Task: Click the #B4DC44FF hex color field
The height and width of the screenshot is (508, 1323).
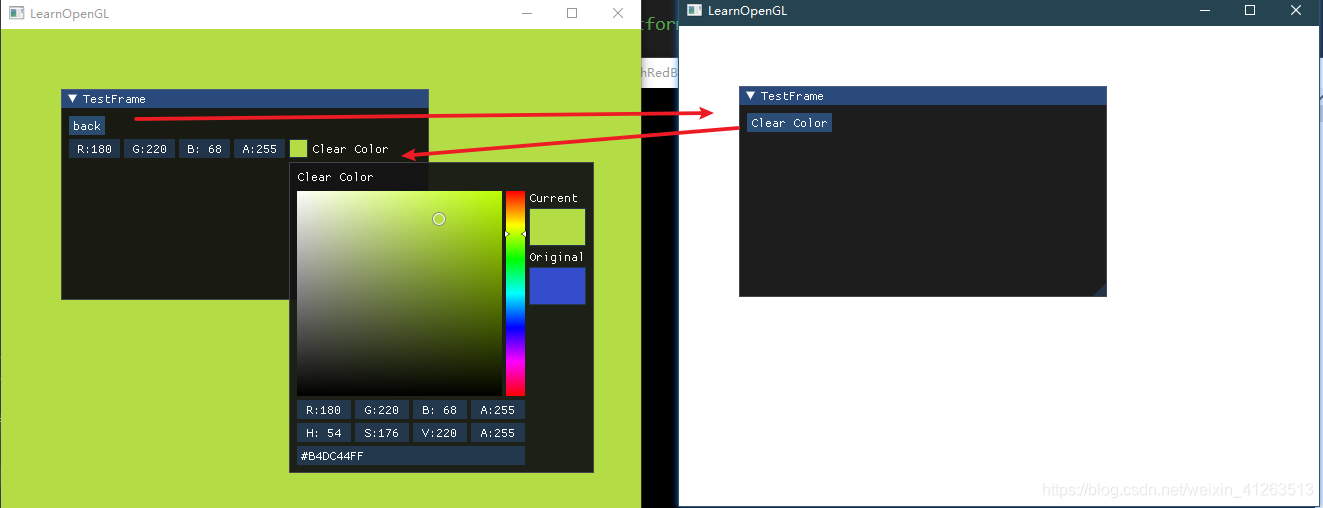Action: pyautogui.click(x=411, y=456)
